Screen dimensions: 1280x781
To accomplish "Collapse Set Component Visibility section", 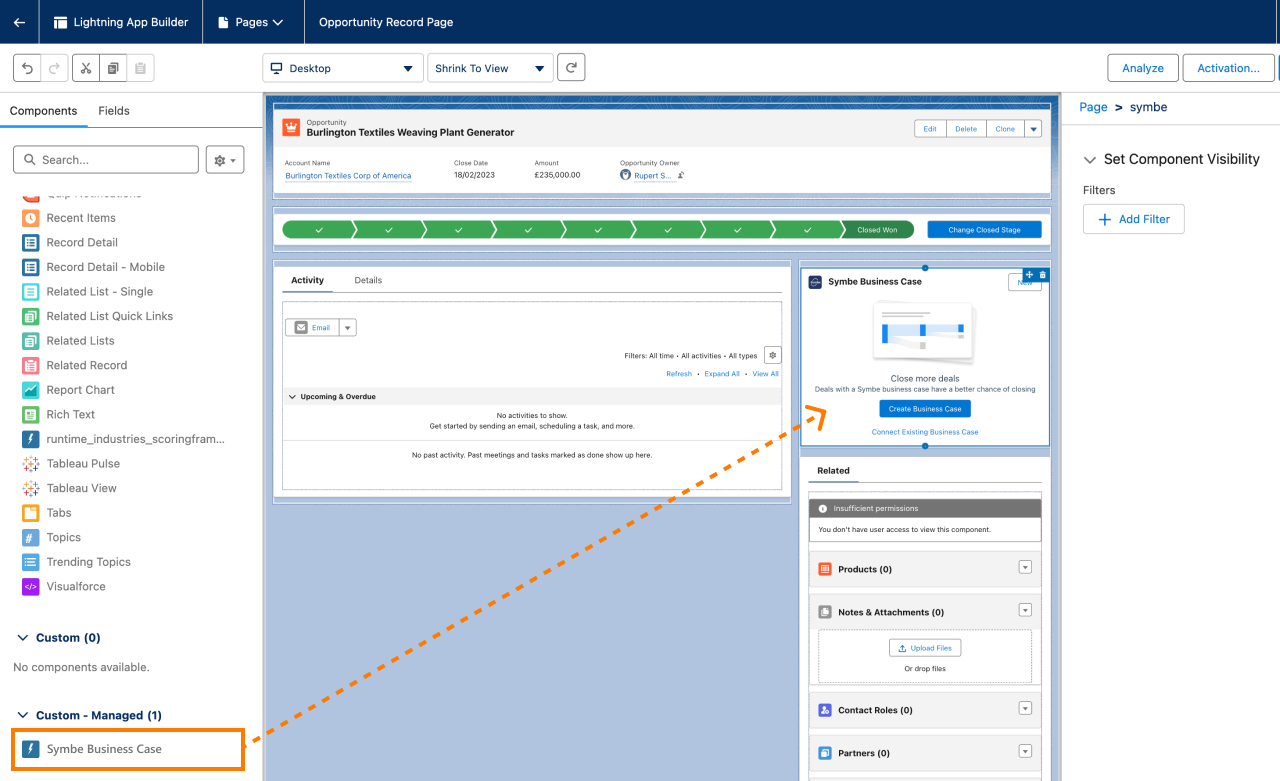I will tap(1089, 160).
